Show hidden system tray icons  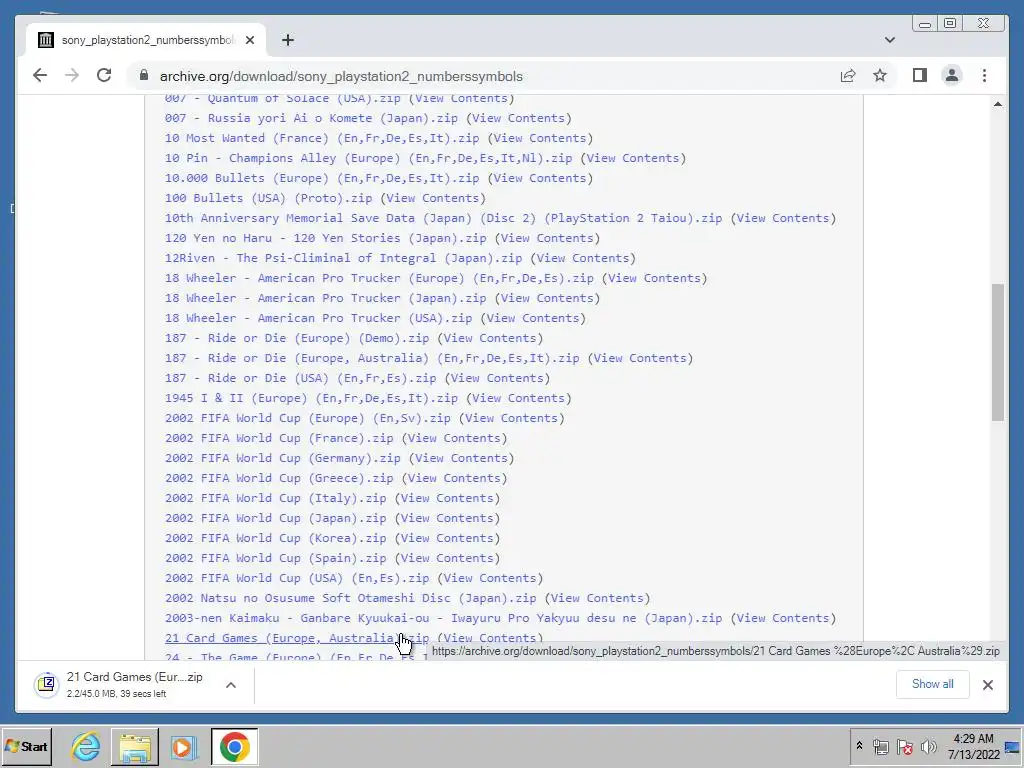(859, 746)
